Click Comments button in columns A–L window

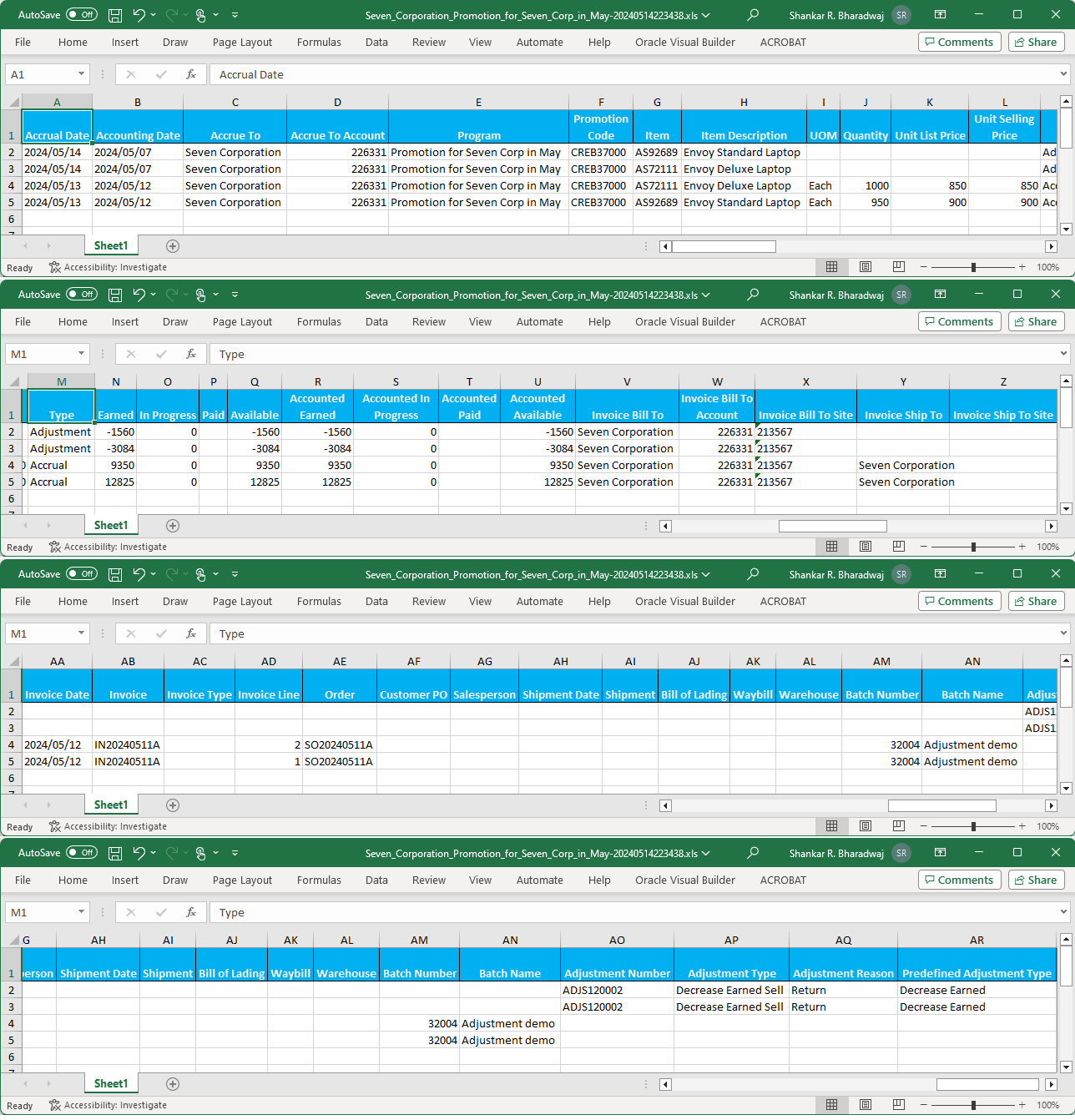click(959, 42)
